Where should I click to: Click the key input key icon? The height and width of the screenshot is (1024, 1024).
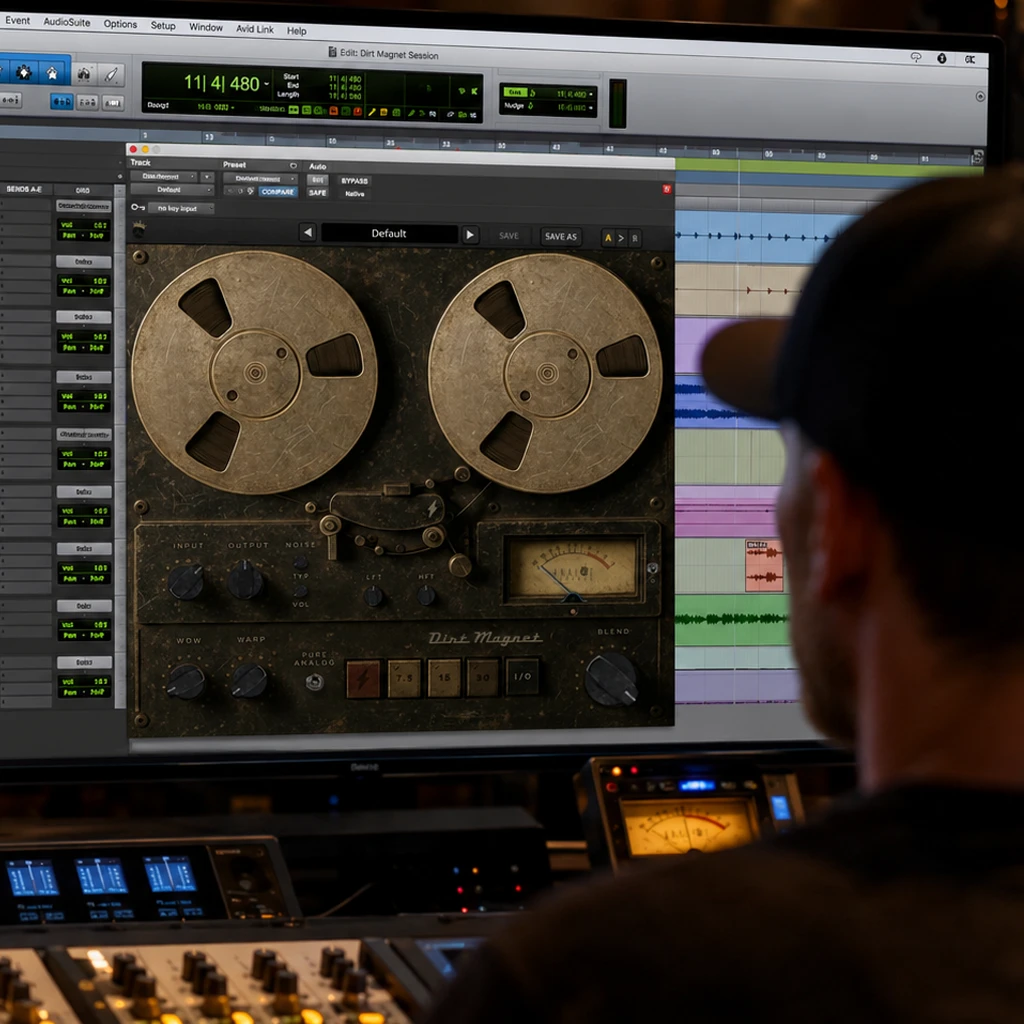(x=137, y=207)
